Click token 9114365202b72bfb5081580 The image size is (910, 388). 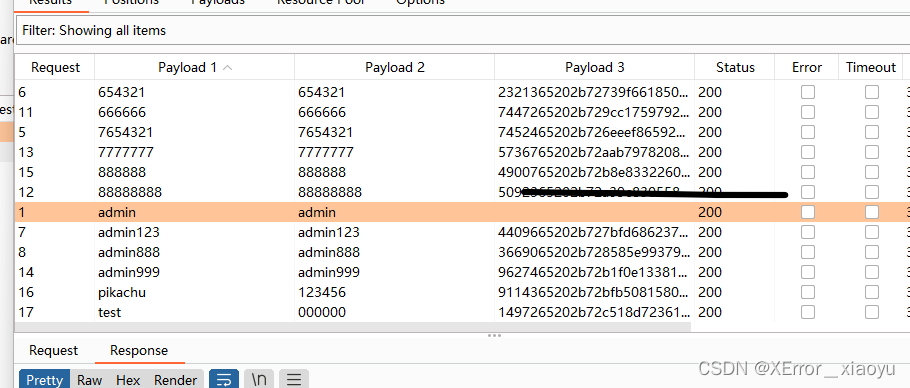coord(594,292)
